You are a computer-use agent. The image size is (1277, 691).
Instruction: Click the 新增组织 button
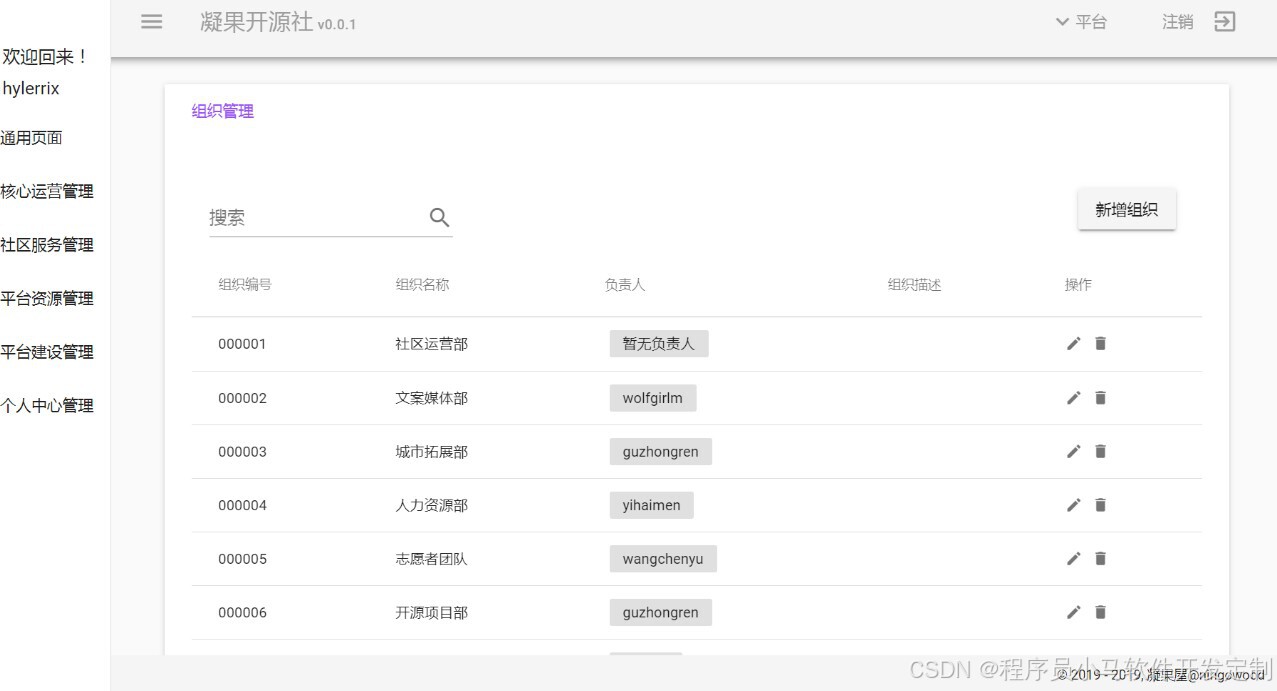pos(1126,208)
